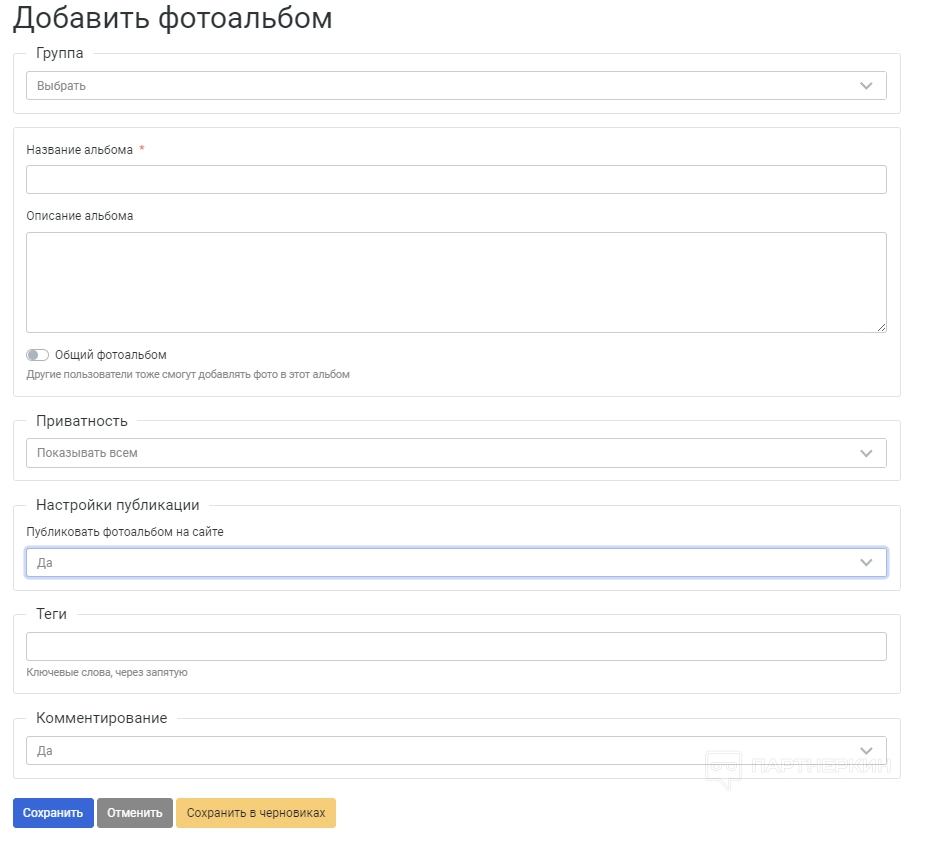Click the 'Название альбома' field label

click(x=80, y=150)
